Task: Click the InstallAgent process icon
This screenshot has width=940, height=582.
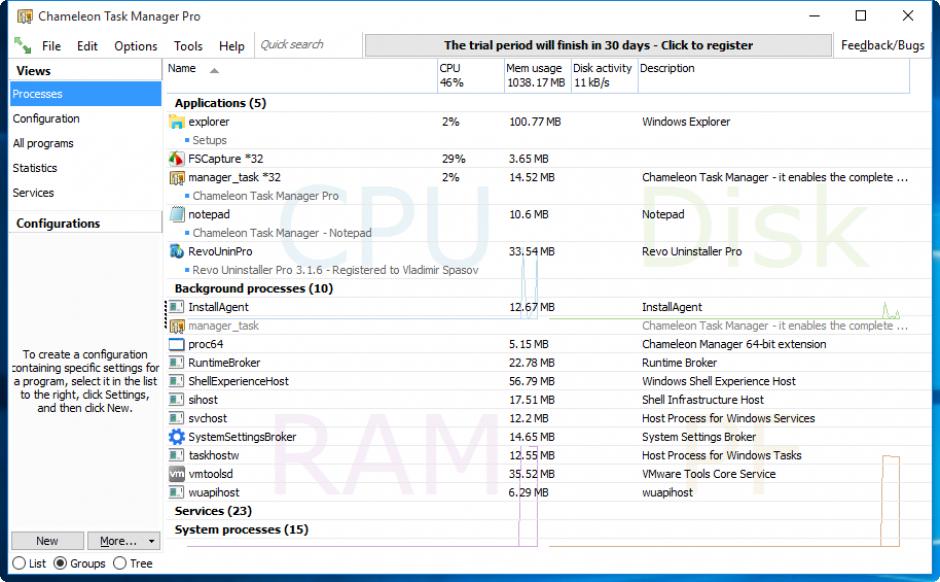Action: 176,307
